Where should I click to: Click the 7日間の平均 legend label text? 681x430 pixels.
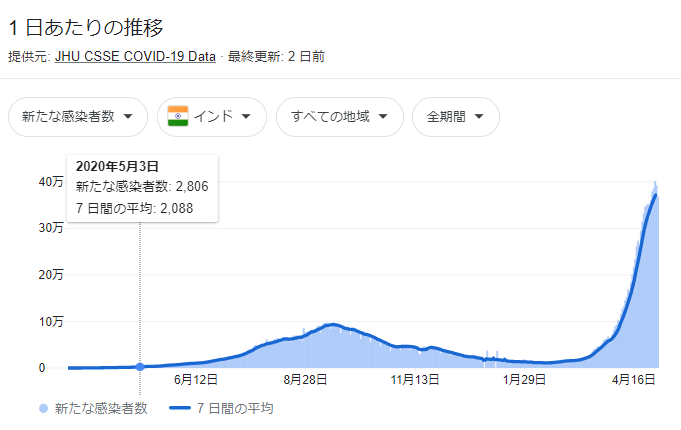coord(235,408)
